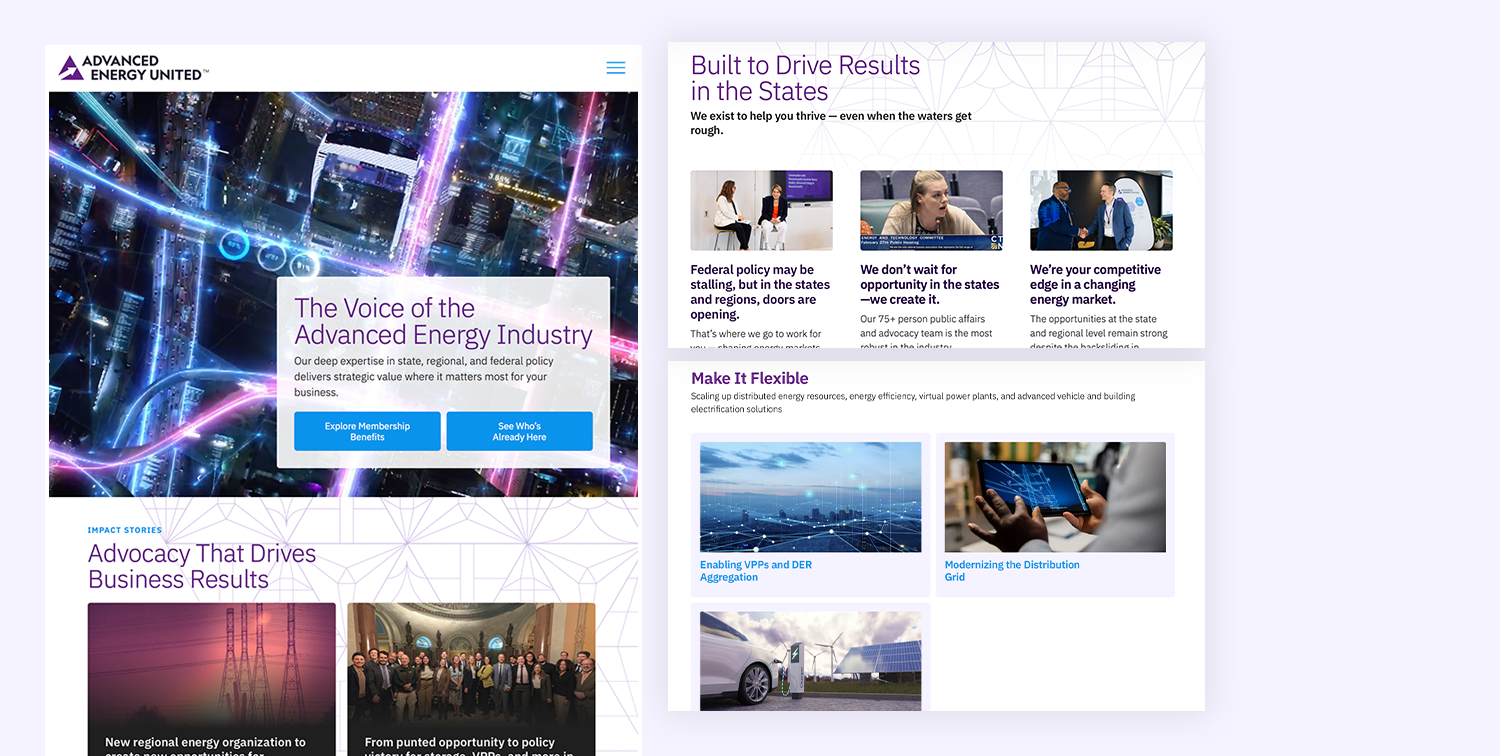Select the We don't wait for opportunity headline
The width and height of the screenshot is (1500, 756).
(930, 284)
